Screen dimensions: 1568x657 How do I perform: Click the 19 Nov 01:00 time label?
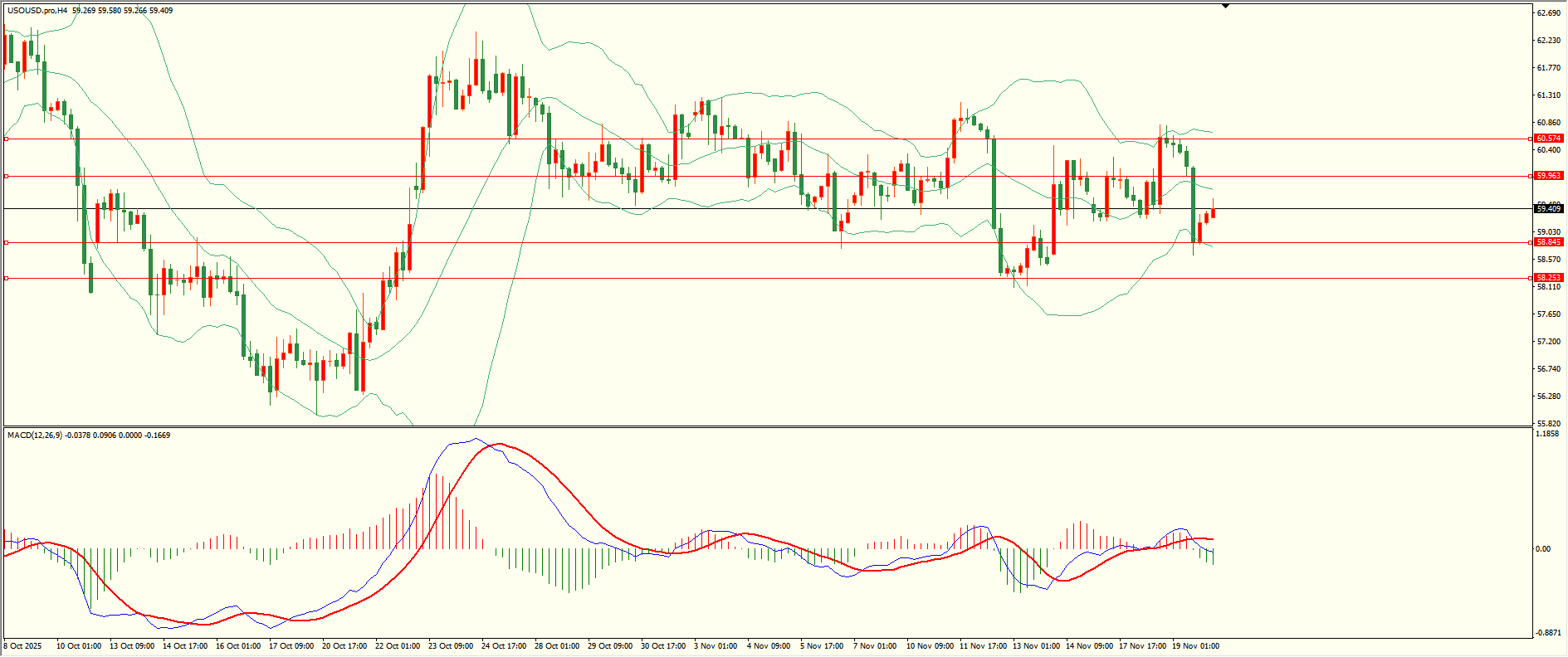click(x=1195, y=646)
